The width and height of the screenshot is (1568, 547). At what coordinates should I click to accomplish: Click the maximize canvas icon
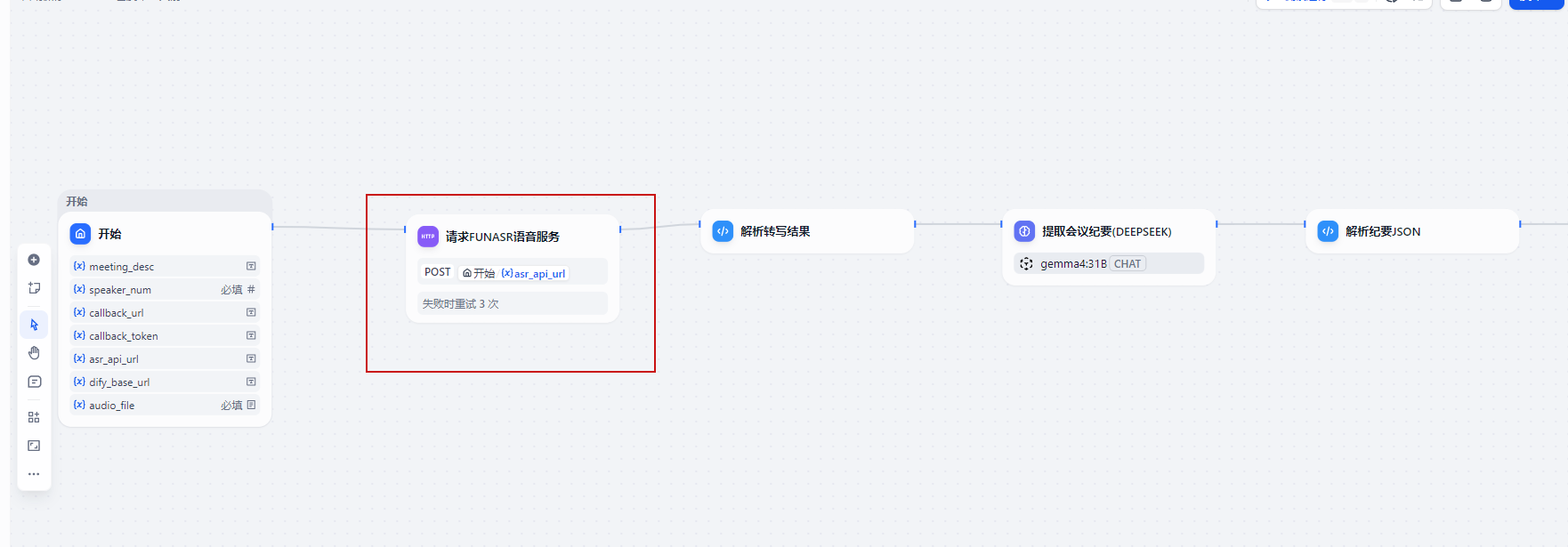(x=34, y=446)
